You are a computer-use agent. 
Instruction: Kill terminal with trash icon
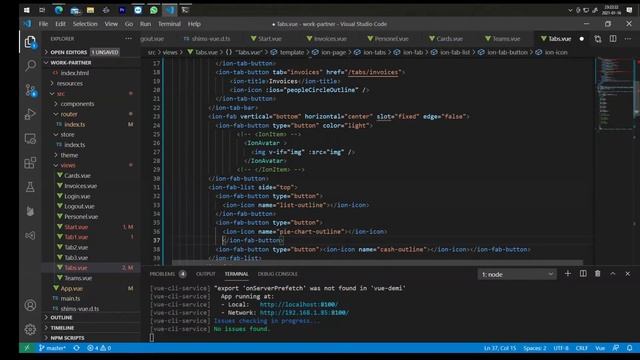(x=598, y=273)
